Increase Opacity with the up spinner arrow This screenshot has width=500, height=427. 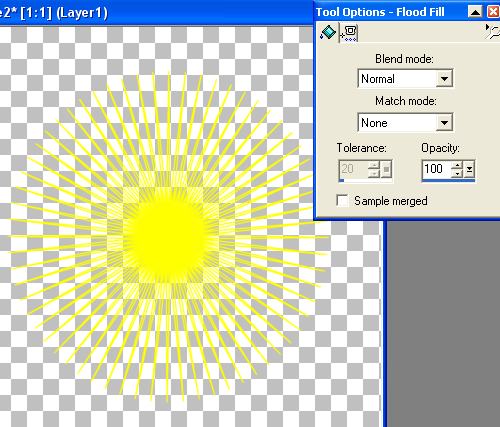point(457,165)
